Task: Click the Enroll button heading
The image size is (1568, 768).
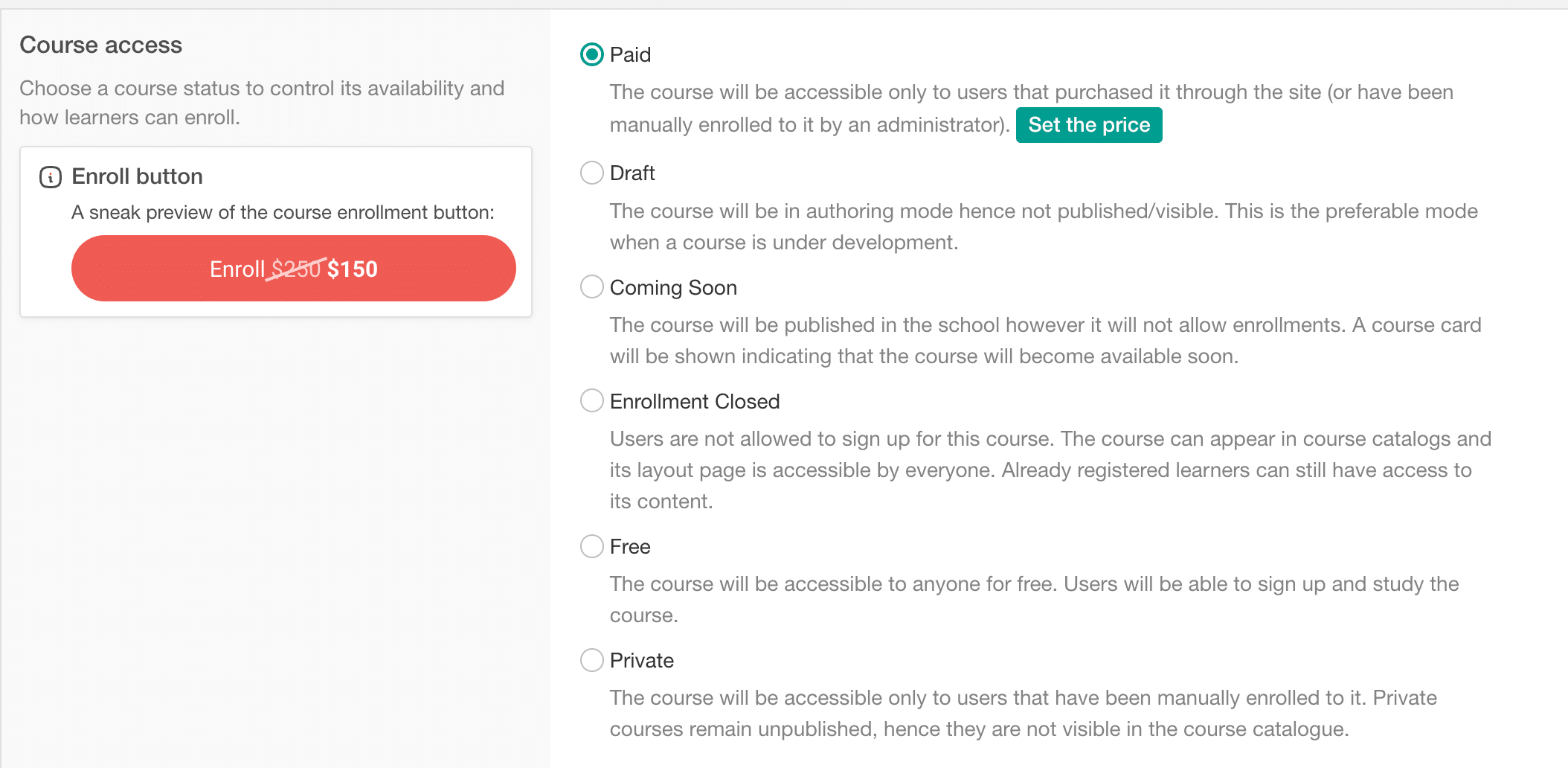Action: [x=136, y=176]
